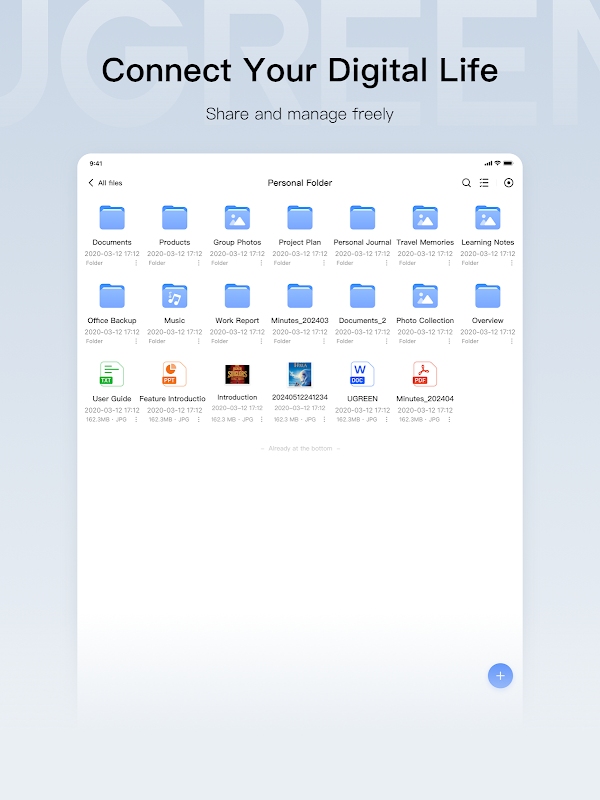Image resolution: width=600 pixels, height=800 pixels.
Task: Click the Overview folder name label
Action: click(x=488, y=320)
